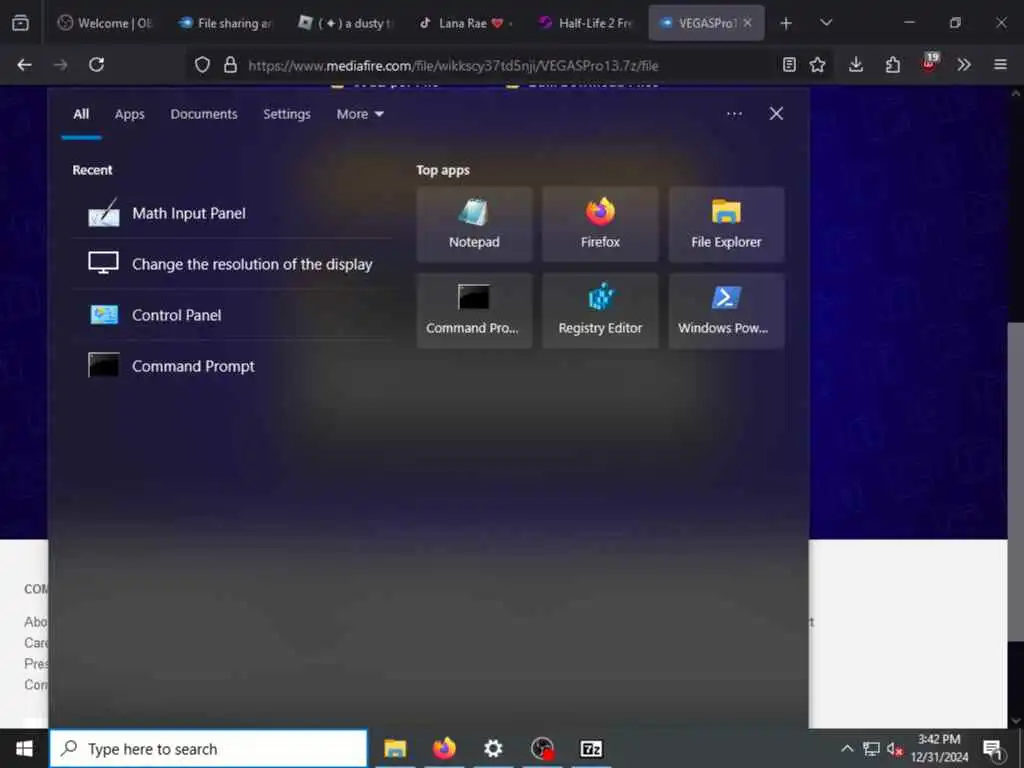The image size is (1024, 768).
Task: Show hidden system tray icons
Action: 847,748
